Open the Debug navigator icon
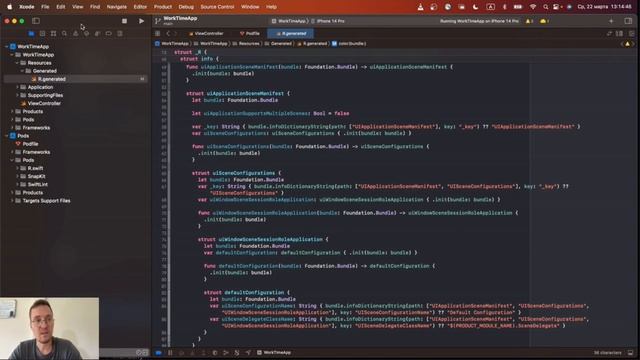This screenshot has width=640, height=360. [x=98, y=33]
